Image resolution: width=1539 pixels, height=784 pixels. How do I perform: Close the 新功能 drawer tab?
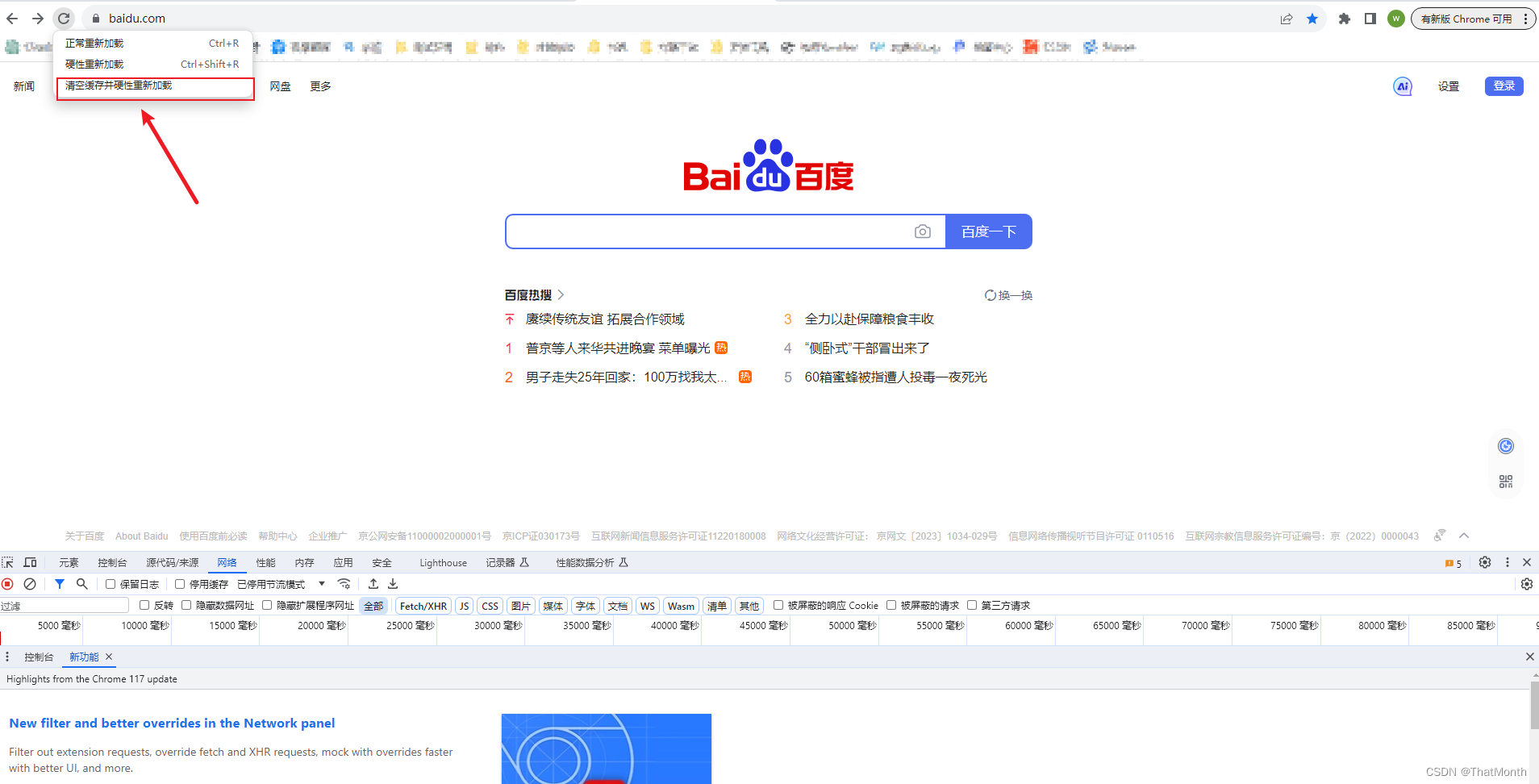pos(109,657)
